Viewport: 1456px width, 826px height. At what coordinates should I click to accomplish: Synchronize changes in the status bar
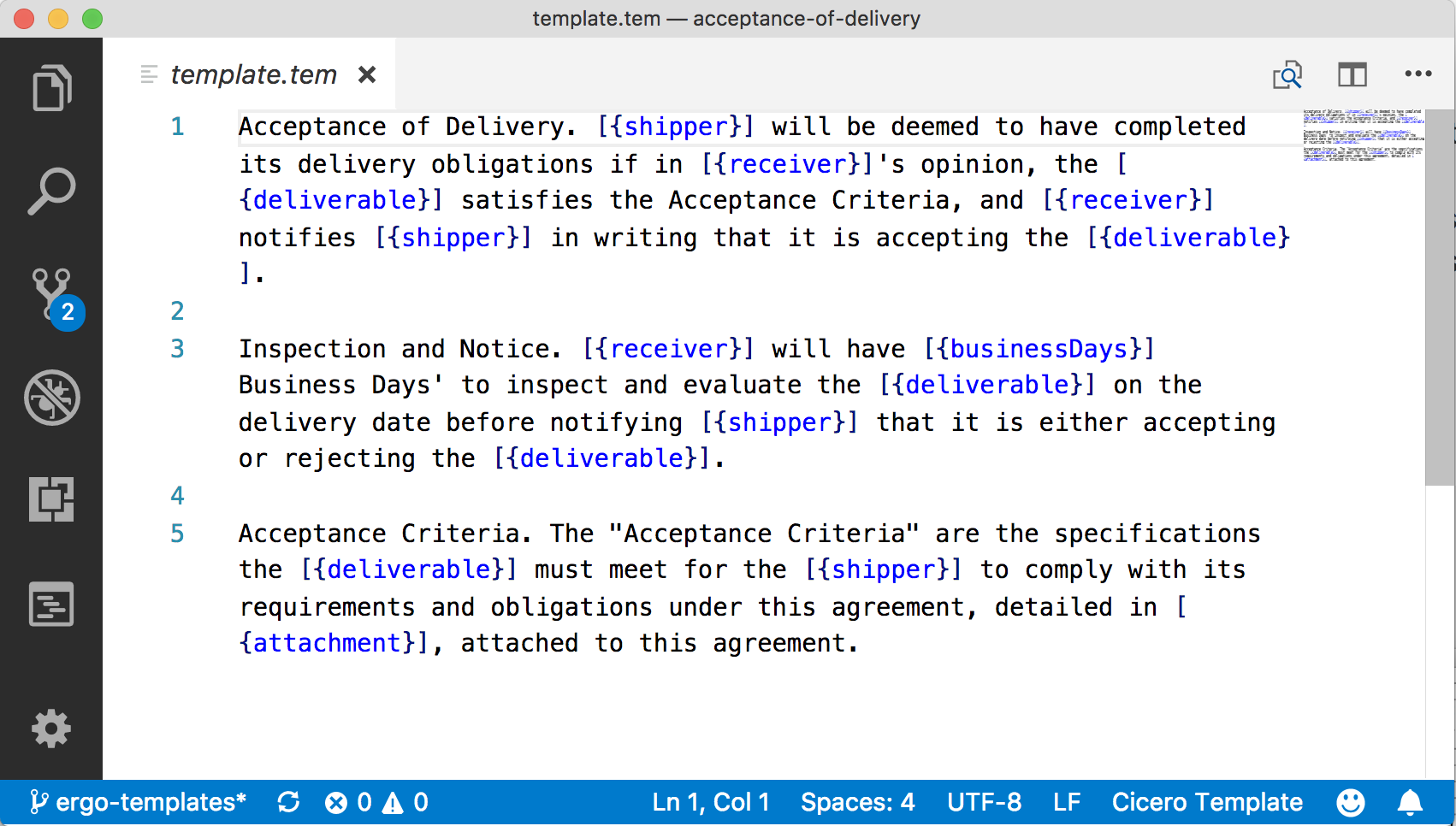[x=288, y=802]
